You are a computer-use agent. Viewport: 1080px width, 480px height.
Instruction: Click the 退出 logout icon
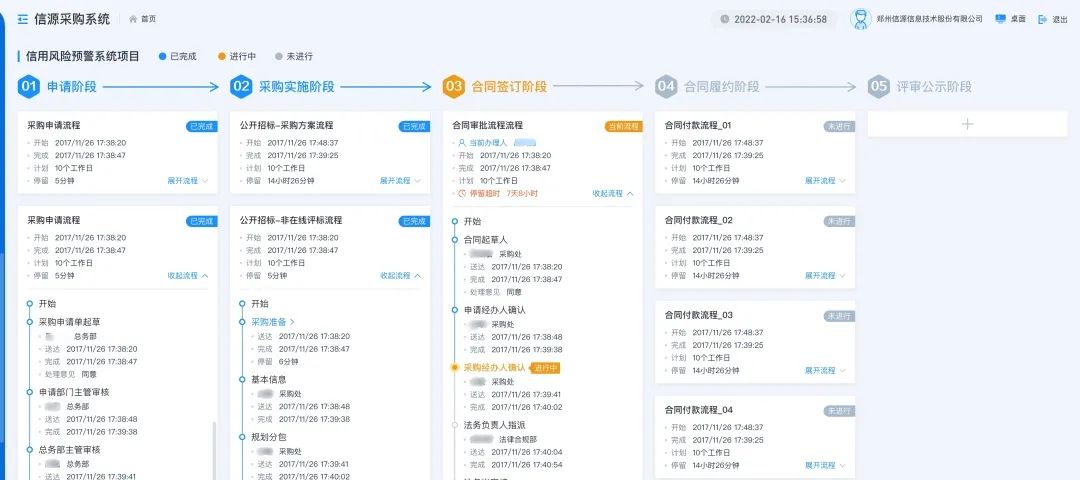[x=1042, y=19]
